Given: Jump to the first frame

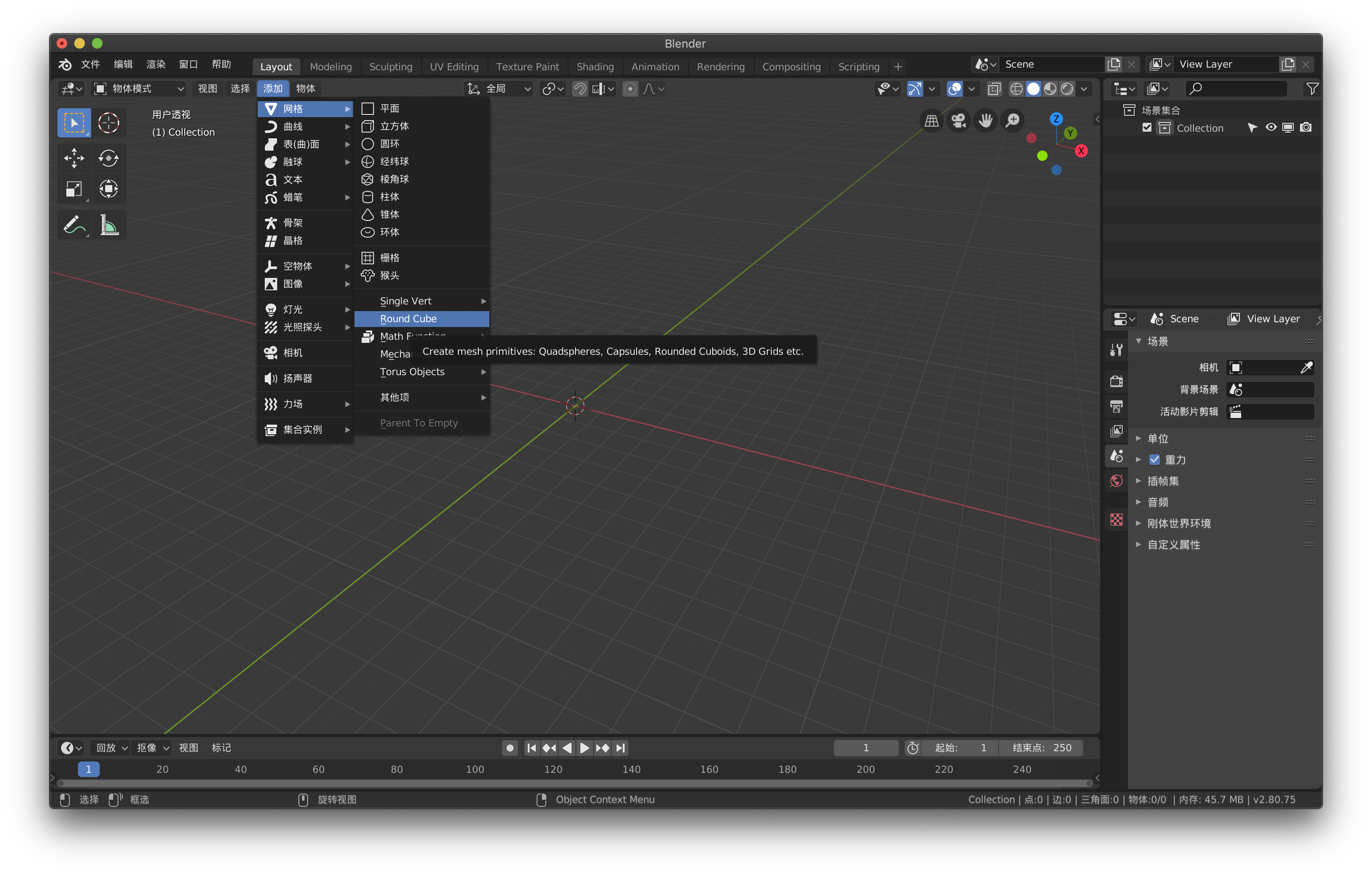Looking at the screenshot, I should pyautogui.click(x=531, y=748).
